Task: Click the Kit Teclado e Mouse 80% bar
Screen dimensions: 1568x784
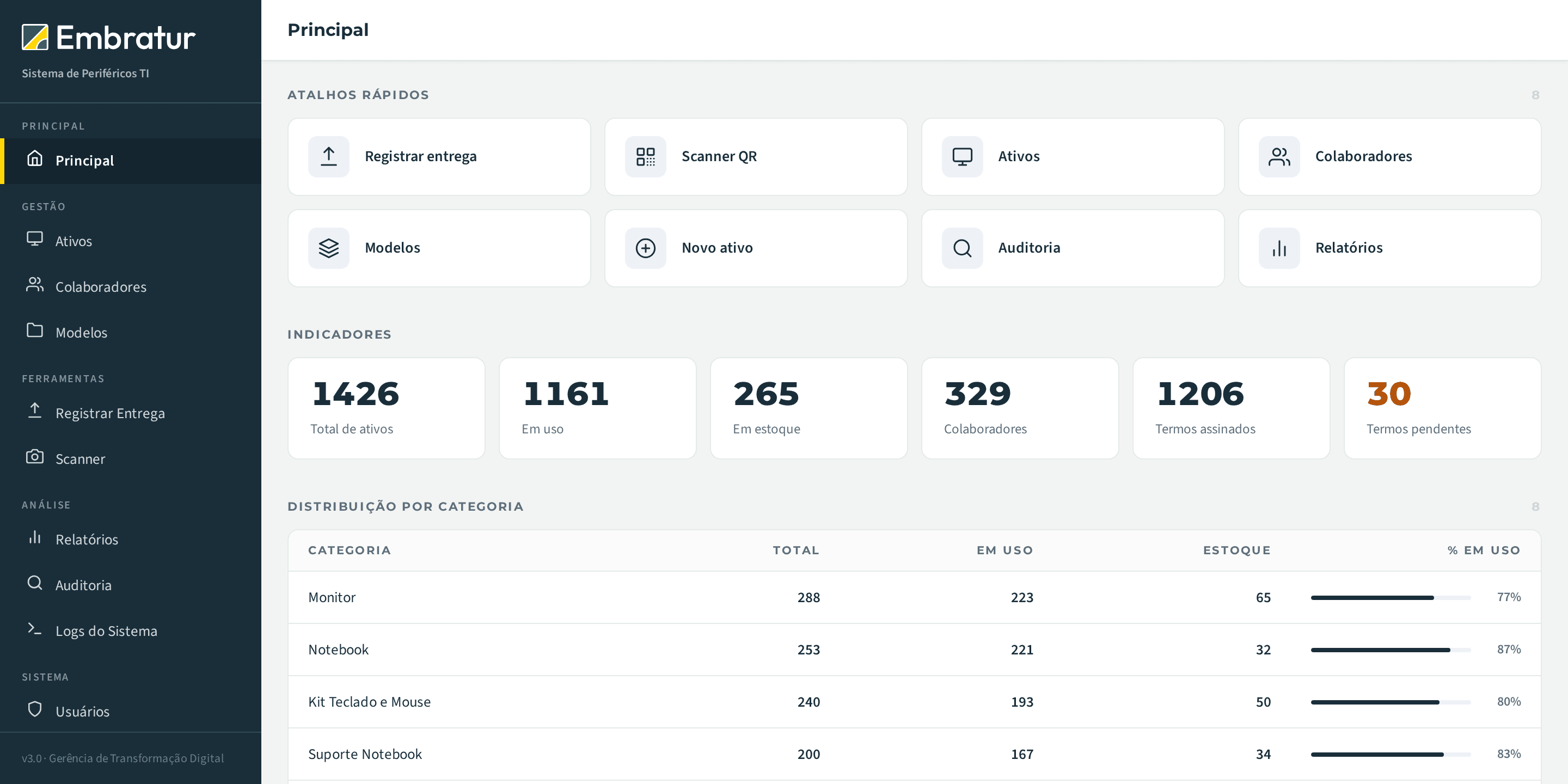Action: (1391, 702)
